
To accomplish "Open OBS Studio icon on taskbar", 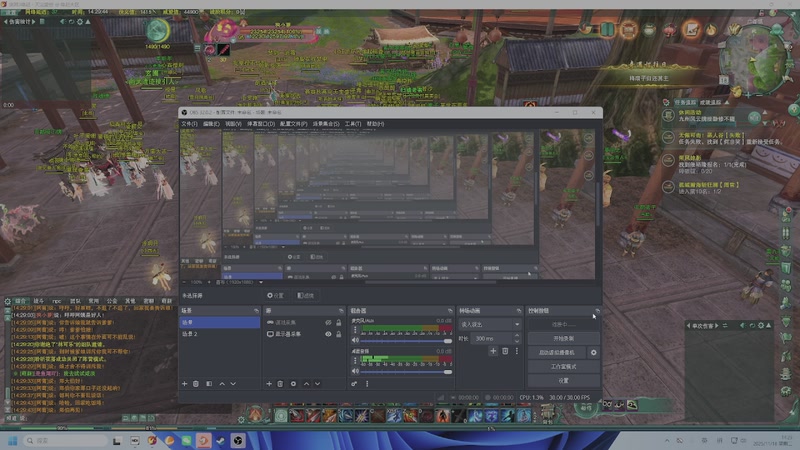I will point(238,440).
